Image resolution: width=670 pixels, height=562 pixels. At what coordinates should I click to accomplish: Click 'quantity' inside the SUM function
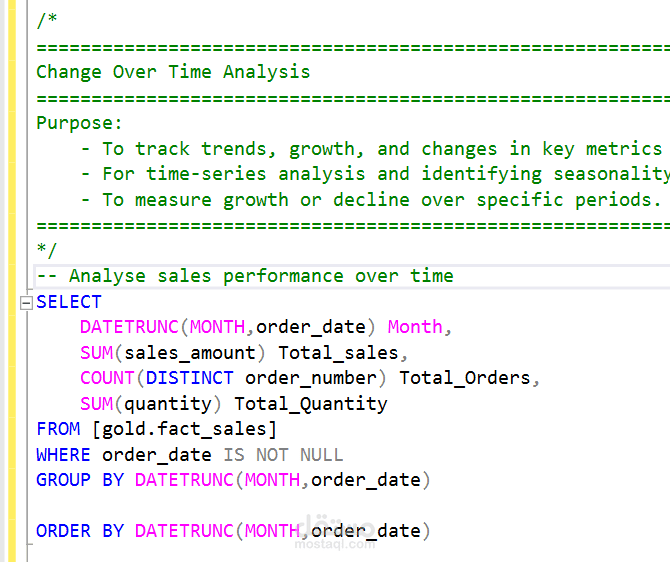pyautogui.click(x=168, y=404)
